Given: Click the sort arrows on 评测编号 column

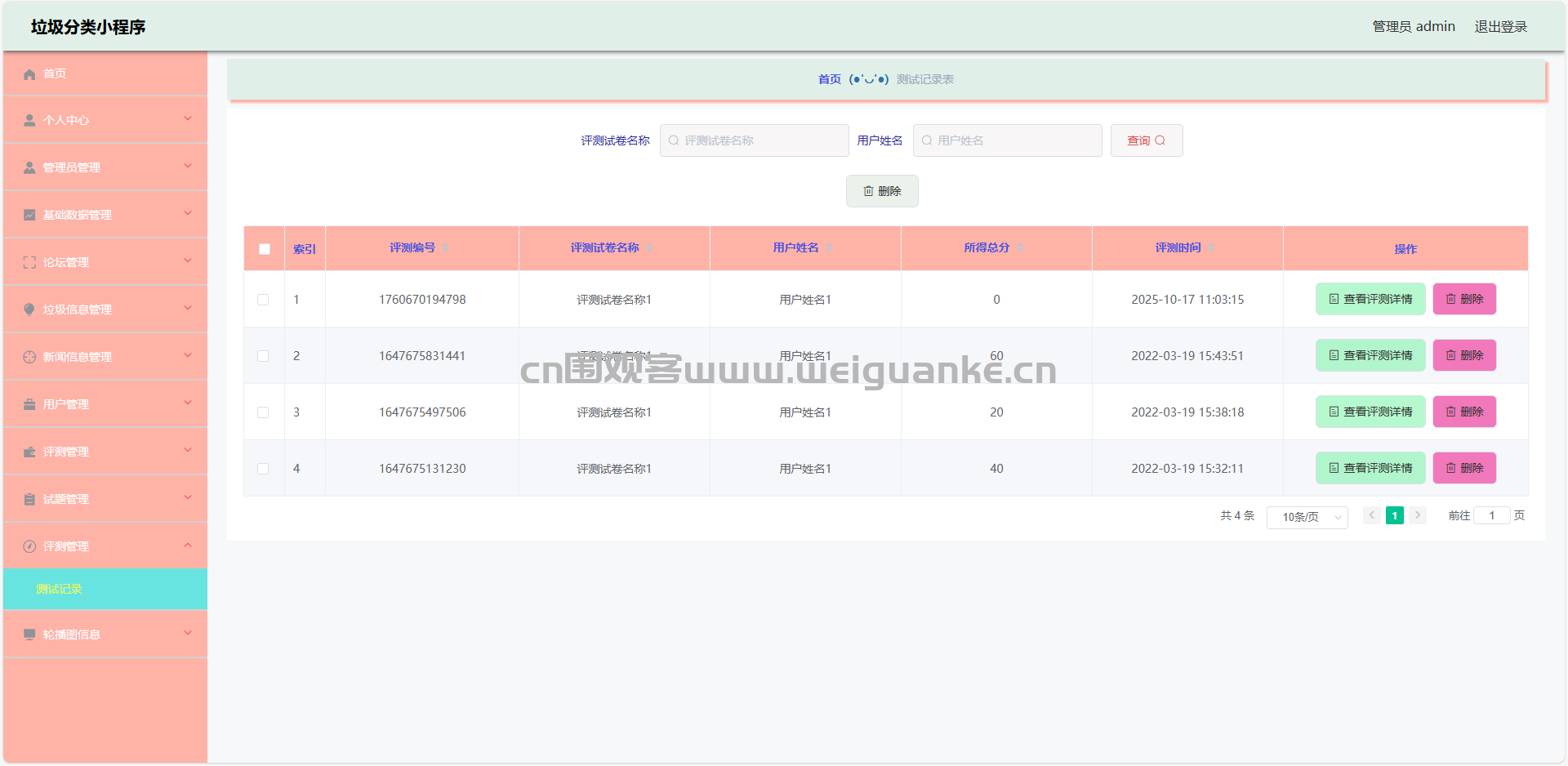Looking at the screenshot, I should point(445,248).
